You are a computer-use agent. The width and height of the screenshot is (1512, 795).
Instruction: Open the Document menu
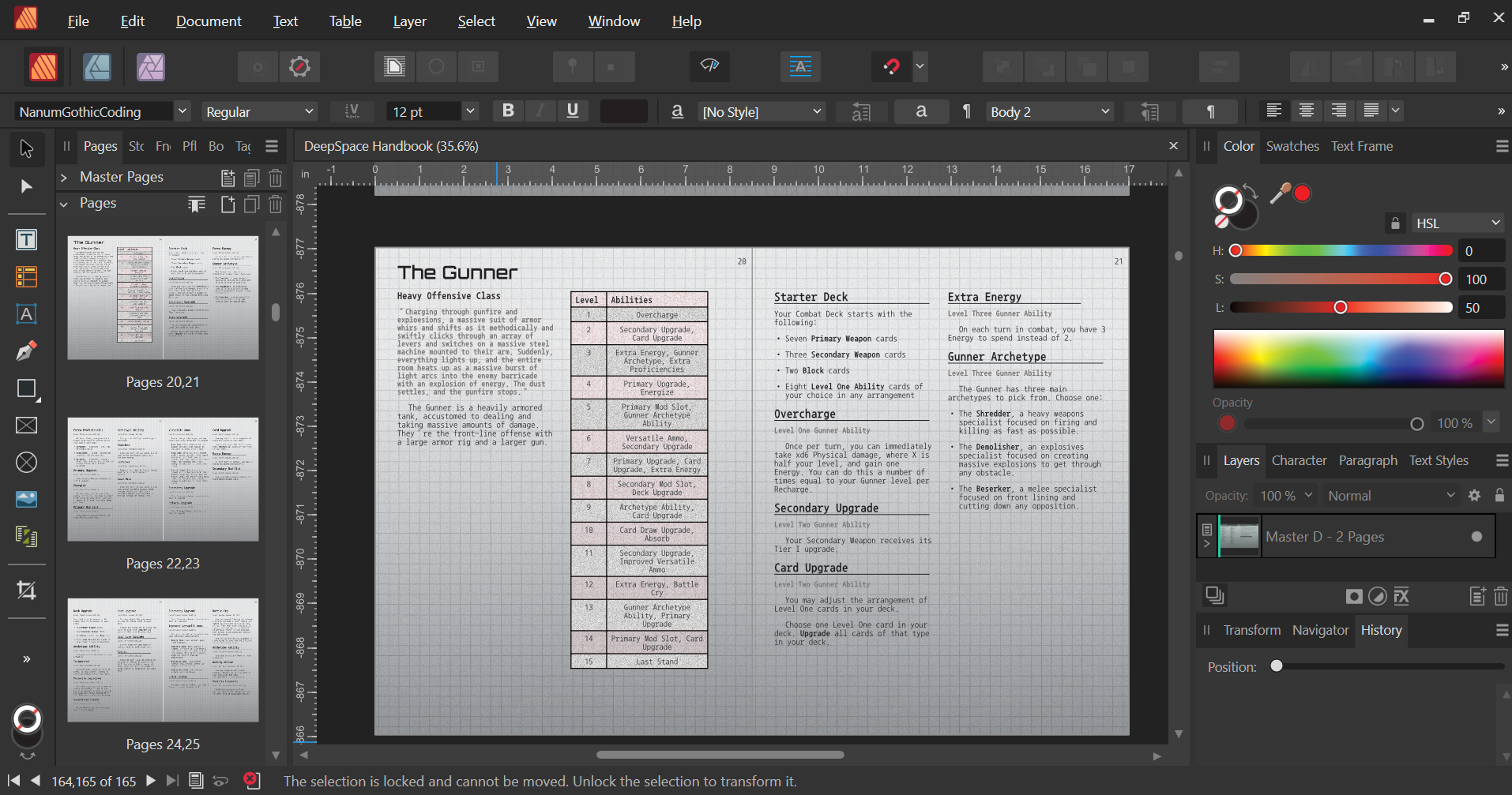pos(209,21)
